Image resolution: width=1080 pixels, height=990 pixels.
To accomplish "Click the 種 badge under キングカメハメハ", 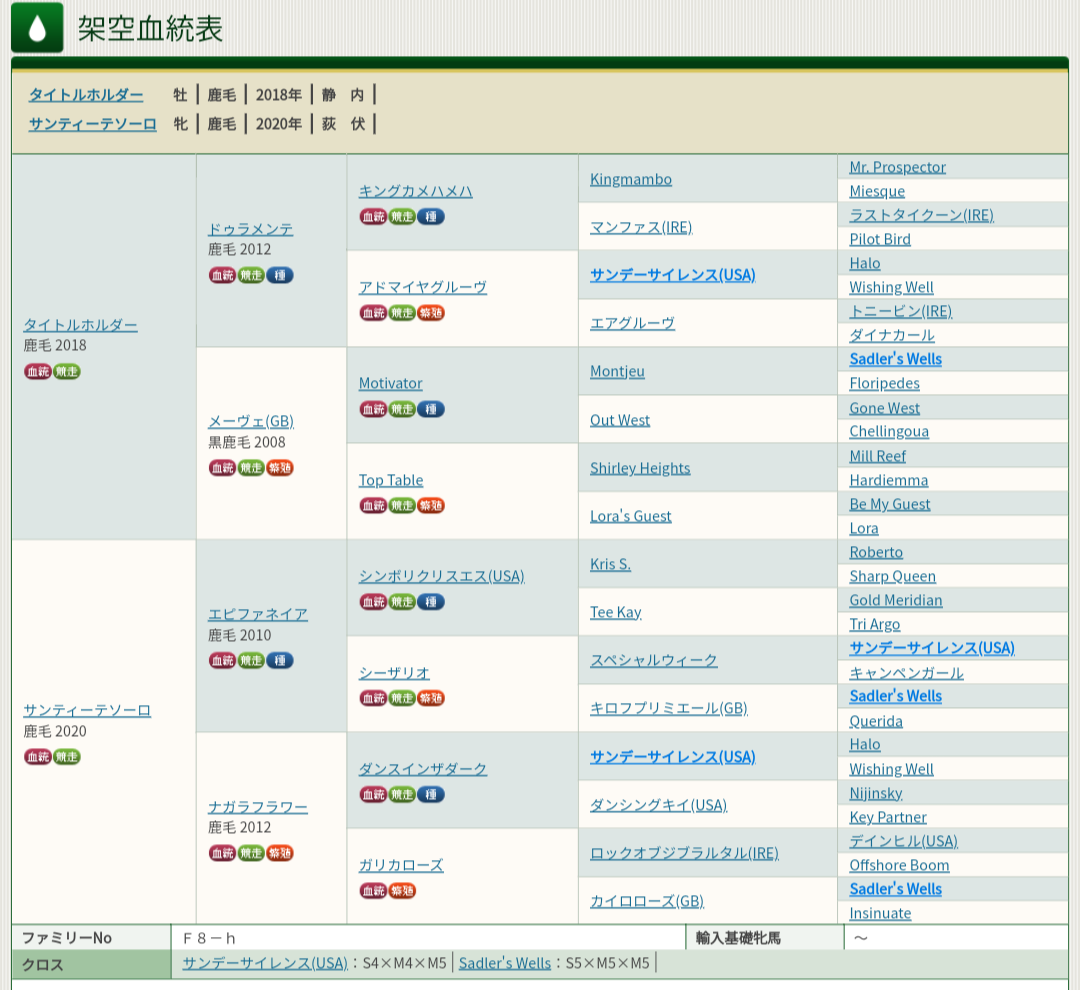I will click(430, 217).
